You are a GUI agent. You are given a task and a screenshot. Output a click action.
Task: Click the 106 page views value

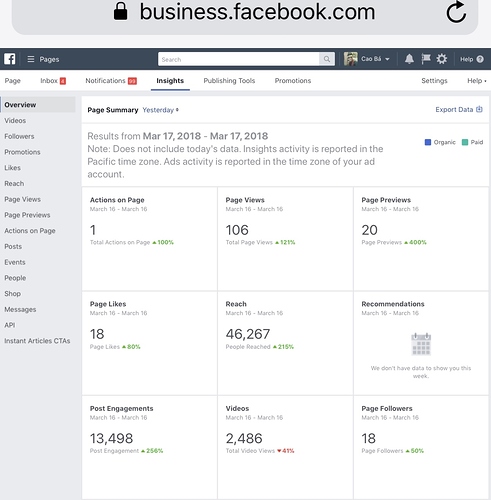click(237, 230)
